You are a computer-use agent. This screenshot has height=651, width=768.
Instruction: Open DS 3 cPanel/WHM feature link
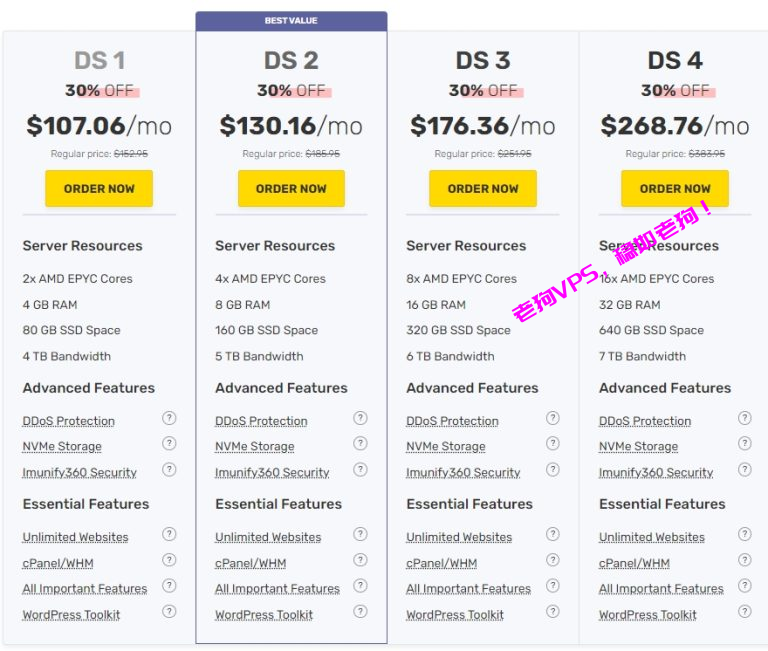click(441, 563)
